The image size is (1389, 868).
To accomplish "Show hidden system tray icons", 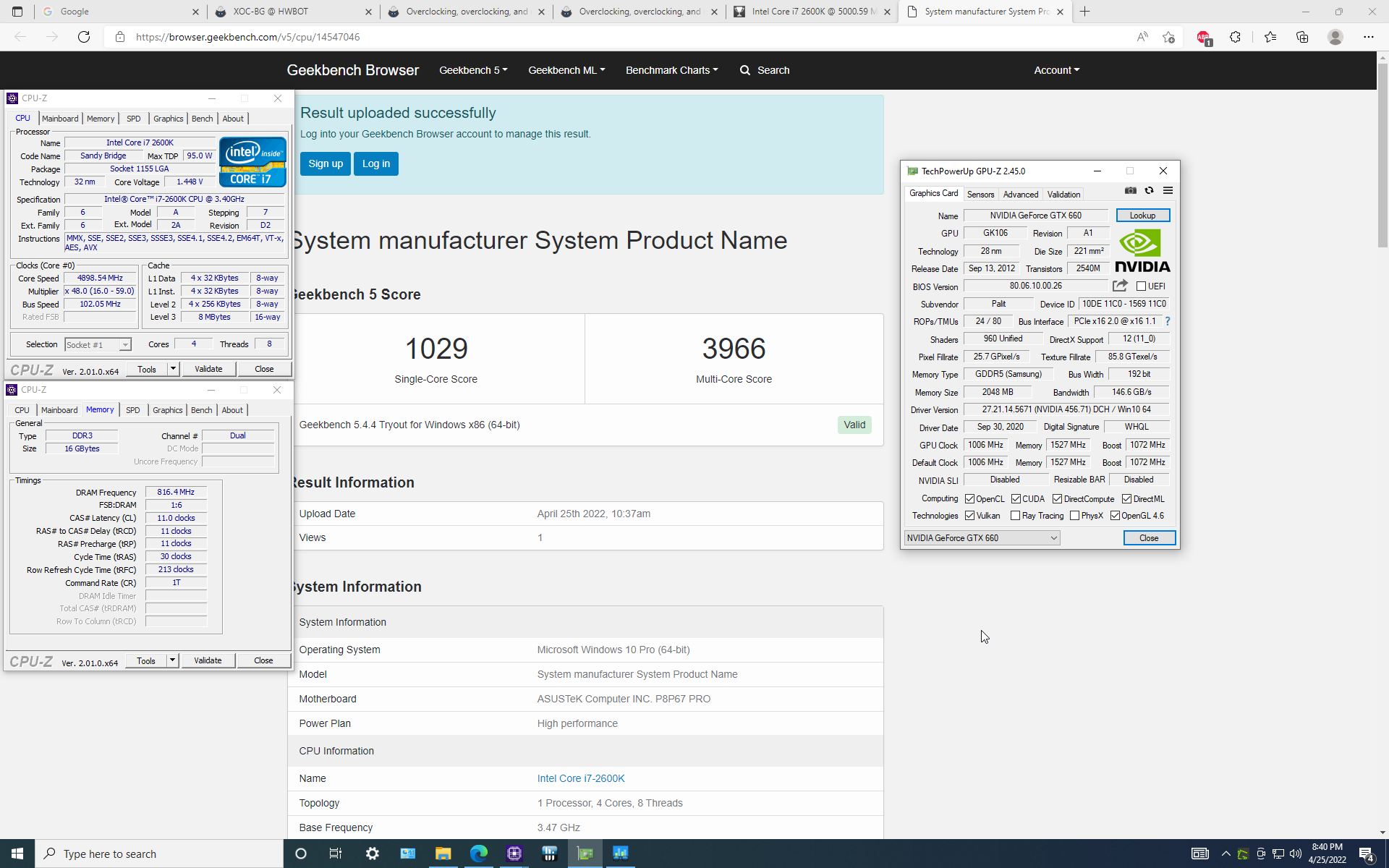I will point(1226,854).
